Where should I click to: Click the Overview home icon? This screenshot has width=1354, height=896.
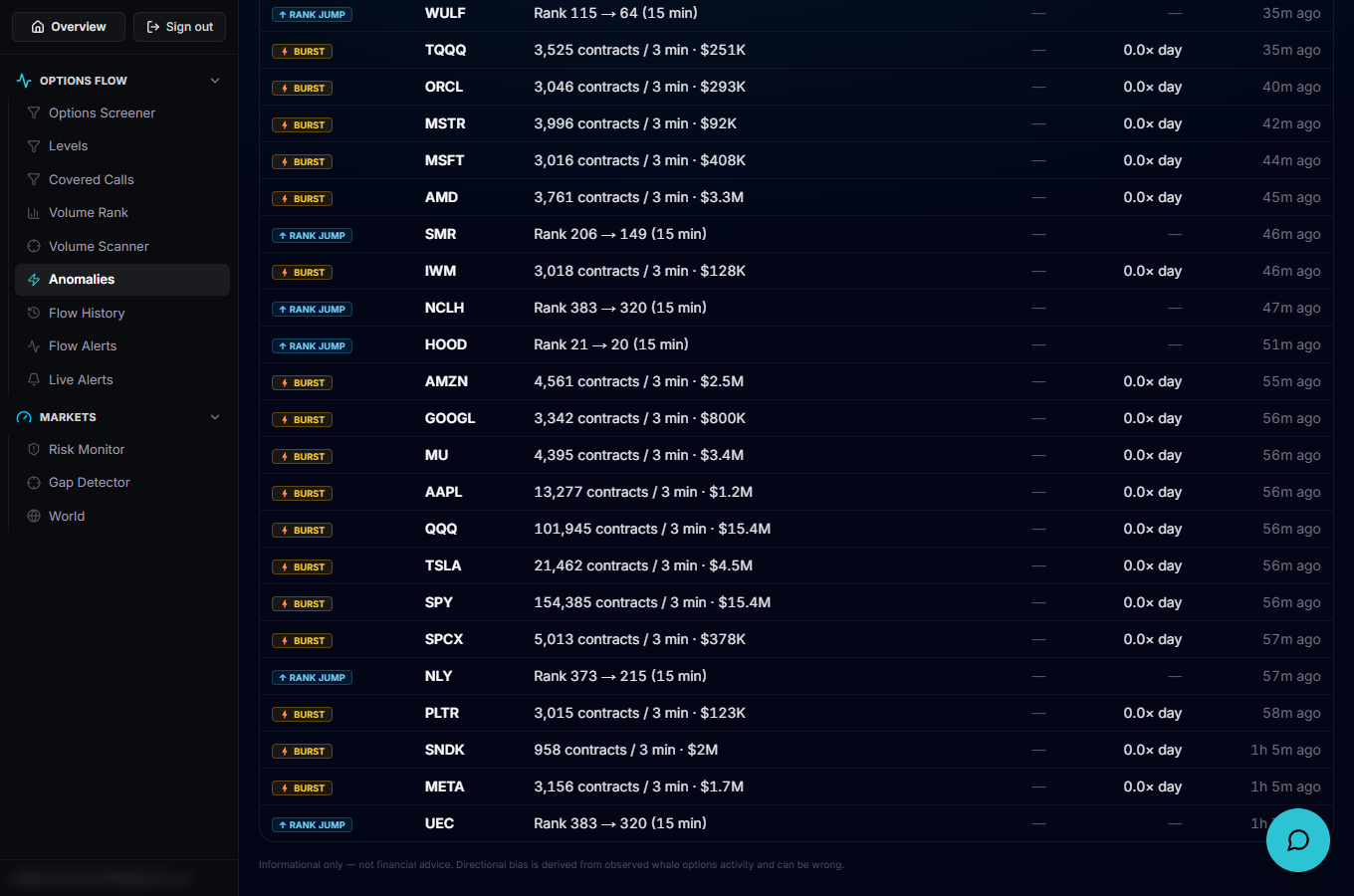[38, 27]
